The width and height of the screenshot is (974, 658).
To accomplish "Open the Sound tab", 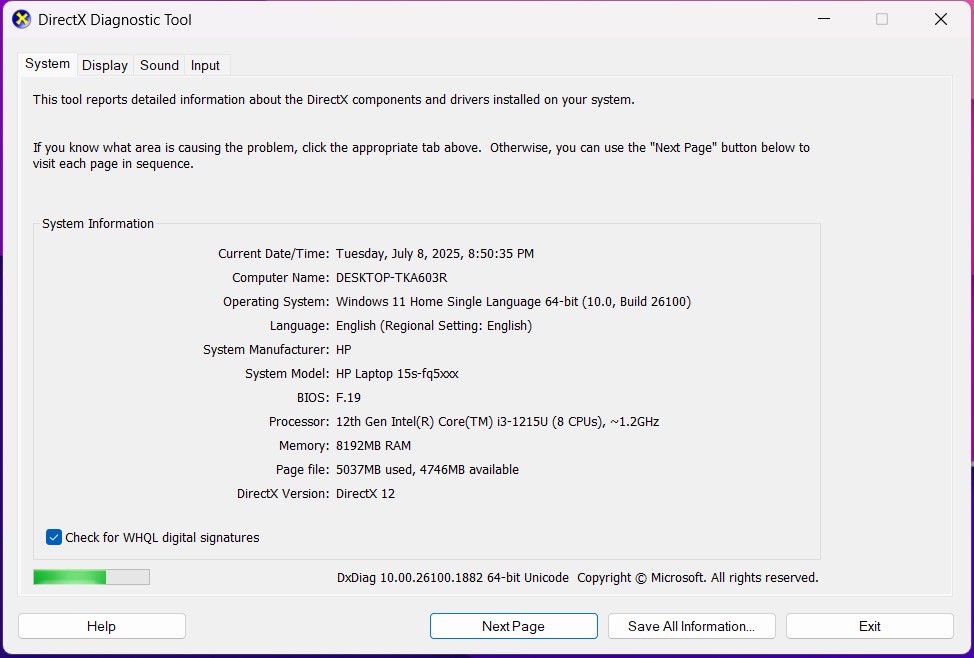I will pos(158,65).
